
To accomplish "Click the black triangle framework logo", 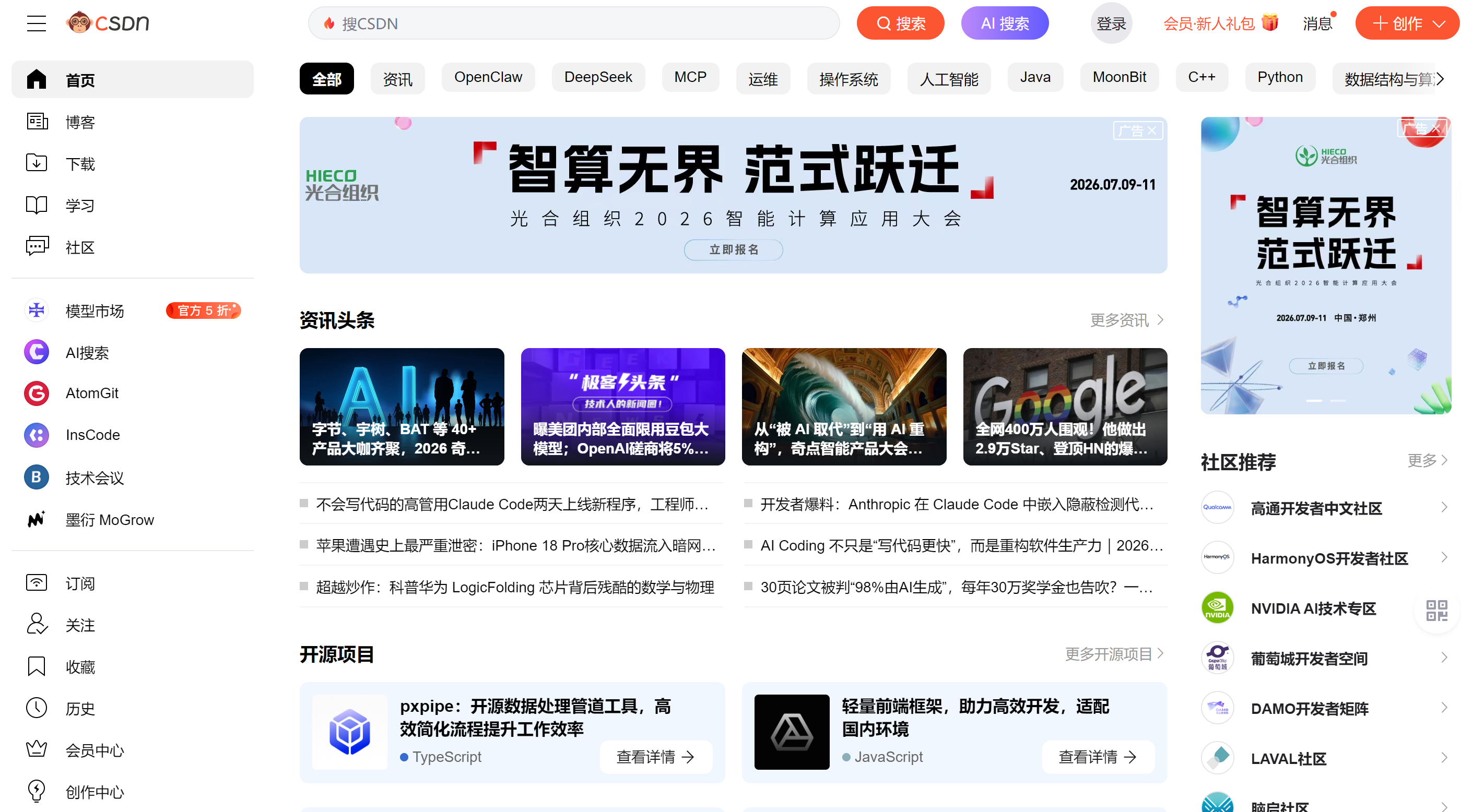I will (792, 732).
